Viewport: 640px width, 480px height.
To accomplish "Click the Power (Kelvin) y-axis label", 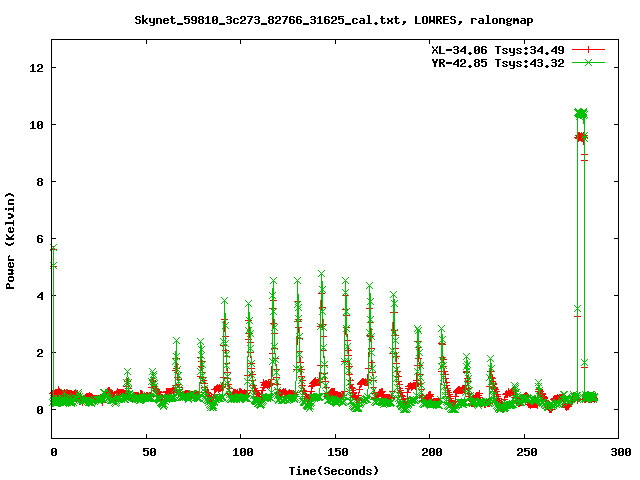I will [x=10, y=241].
